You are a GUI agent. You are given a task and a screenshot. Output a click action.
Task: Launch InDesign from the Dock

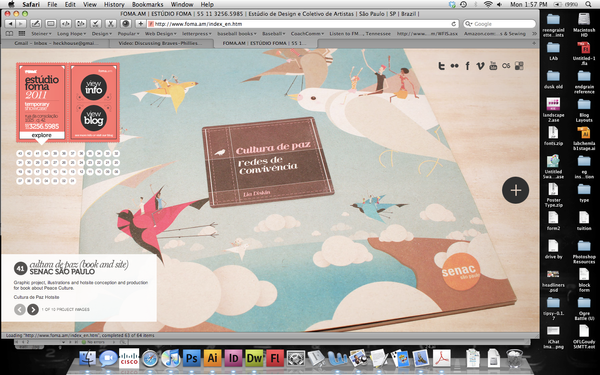pyautogui.click(x=233, y=359)
